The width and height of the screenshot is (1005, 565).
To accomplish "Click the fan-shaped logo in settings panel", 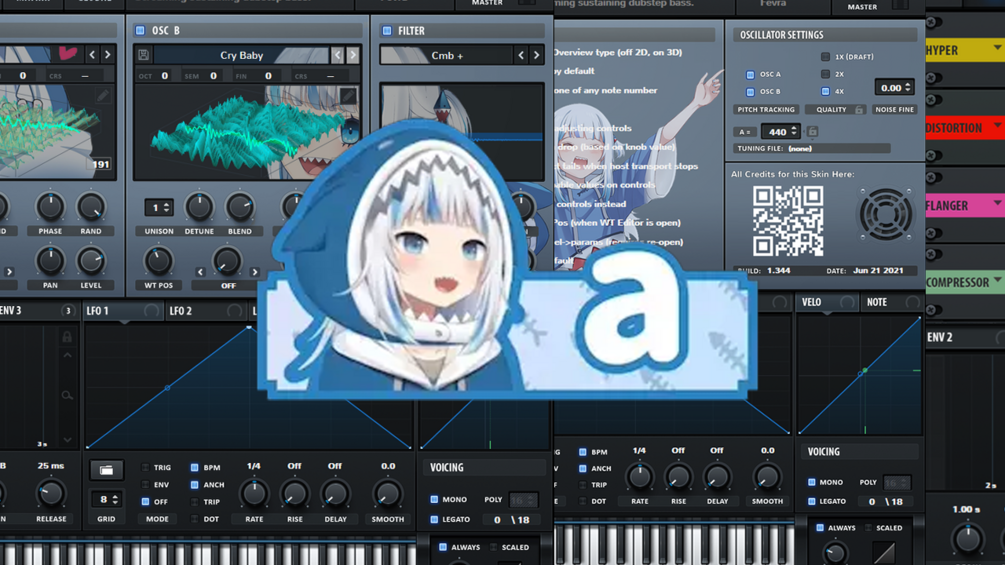I will coord(886,215).
